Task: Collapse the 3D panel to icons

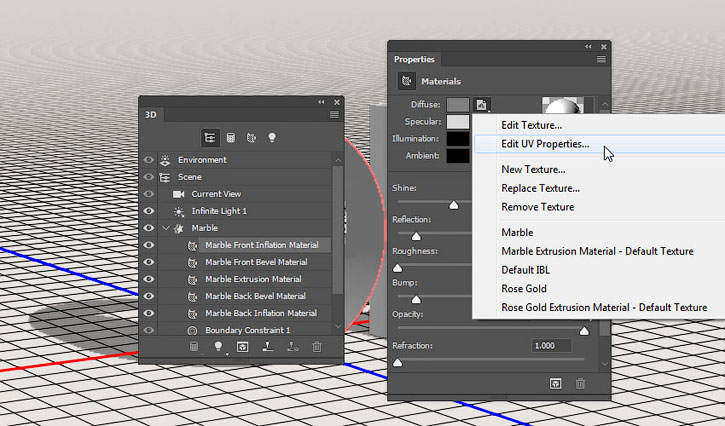Action: click(x=321, y=102)
